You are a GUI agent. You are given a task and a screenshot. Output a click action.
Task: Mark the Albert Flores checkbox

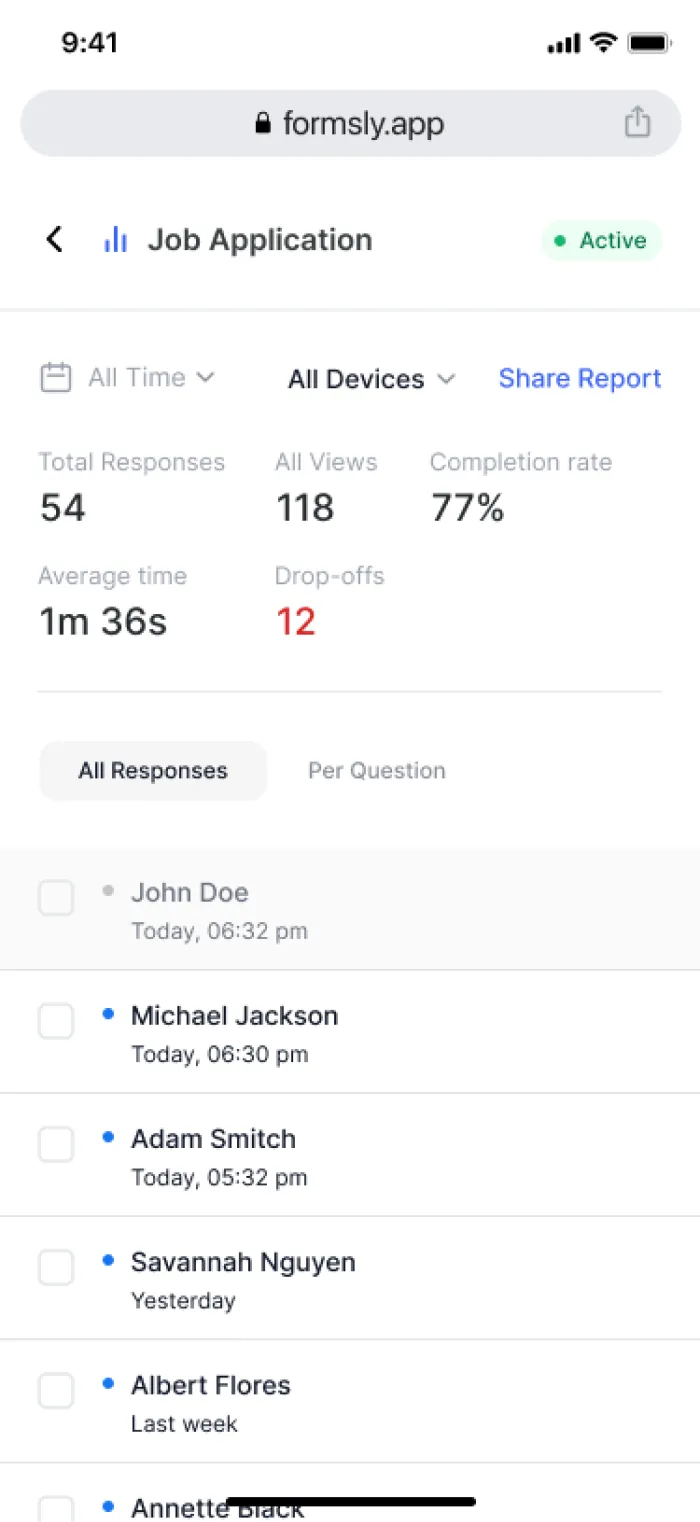click(x=56, y=1390)
